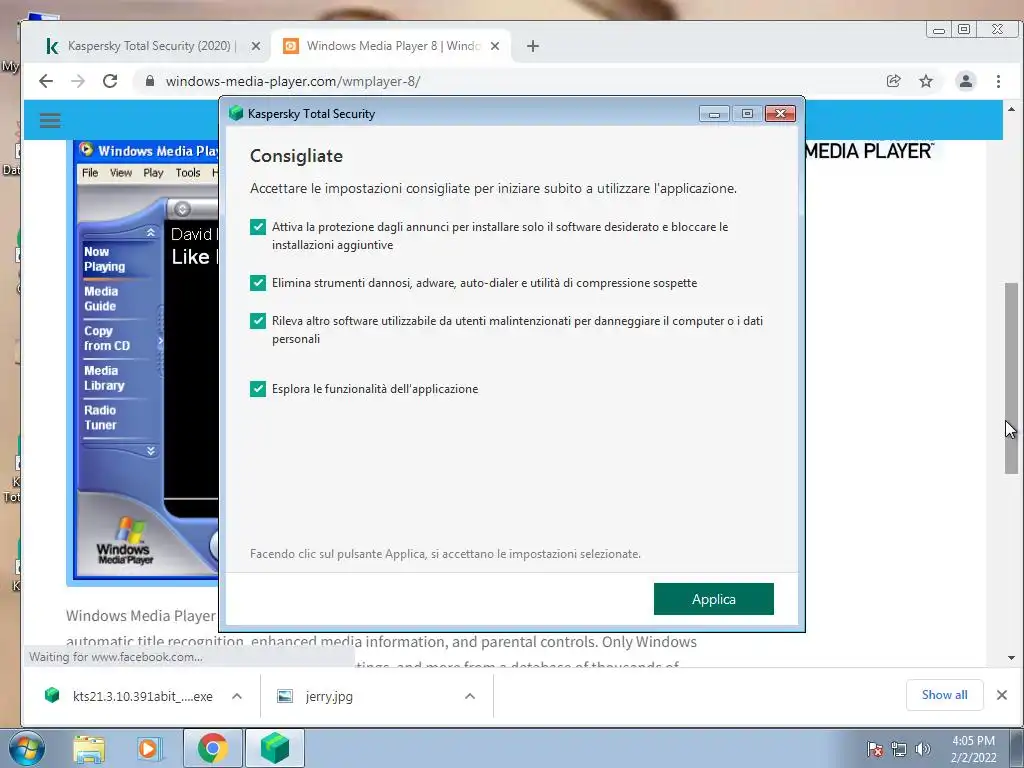Image resolution: width=1024 pixels, height=768 pixels.
Task: Click the Applica button
Action: [x=713, y=599]
